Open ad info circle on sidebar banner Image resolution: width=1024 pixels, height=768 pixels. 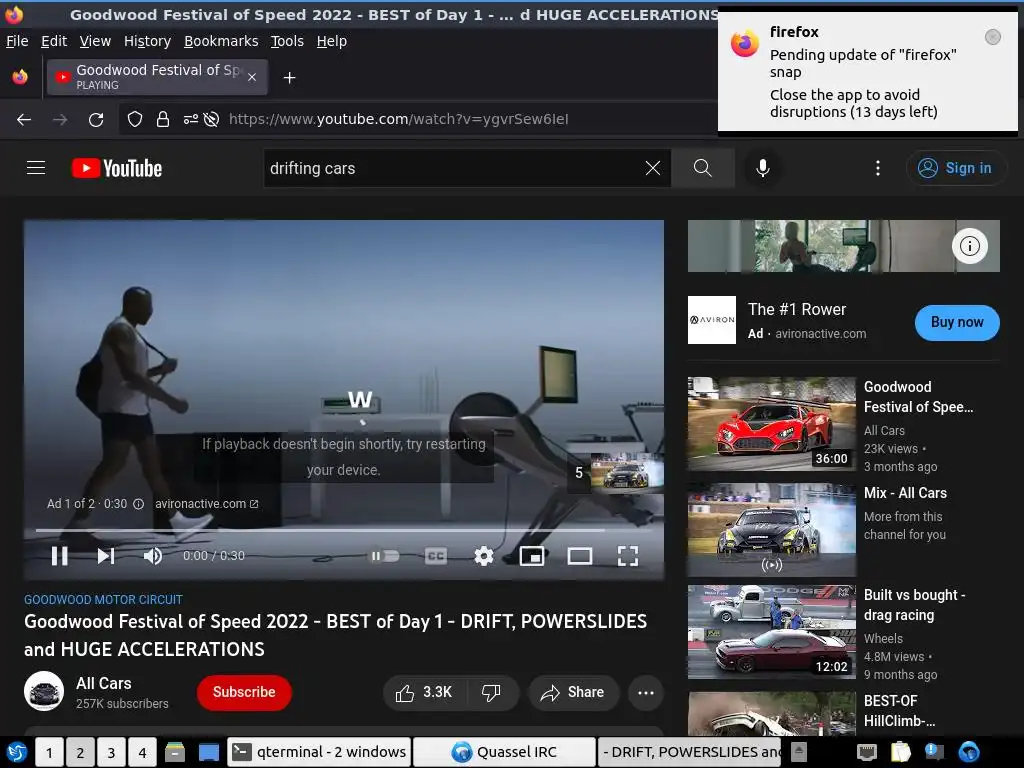point(969,246)
